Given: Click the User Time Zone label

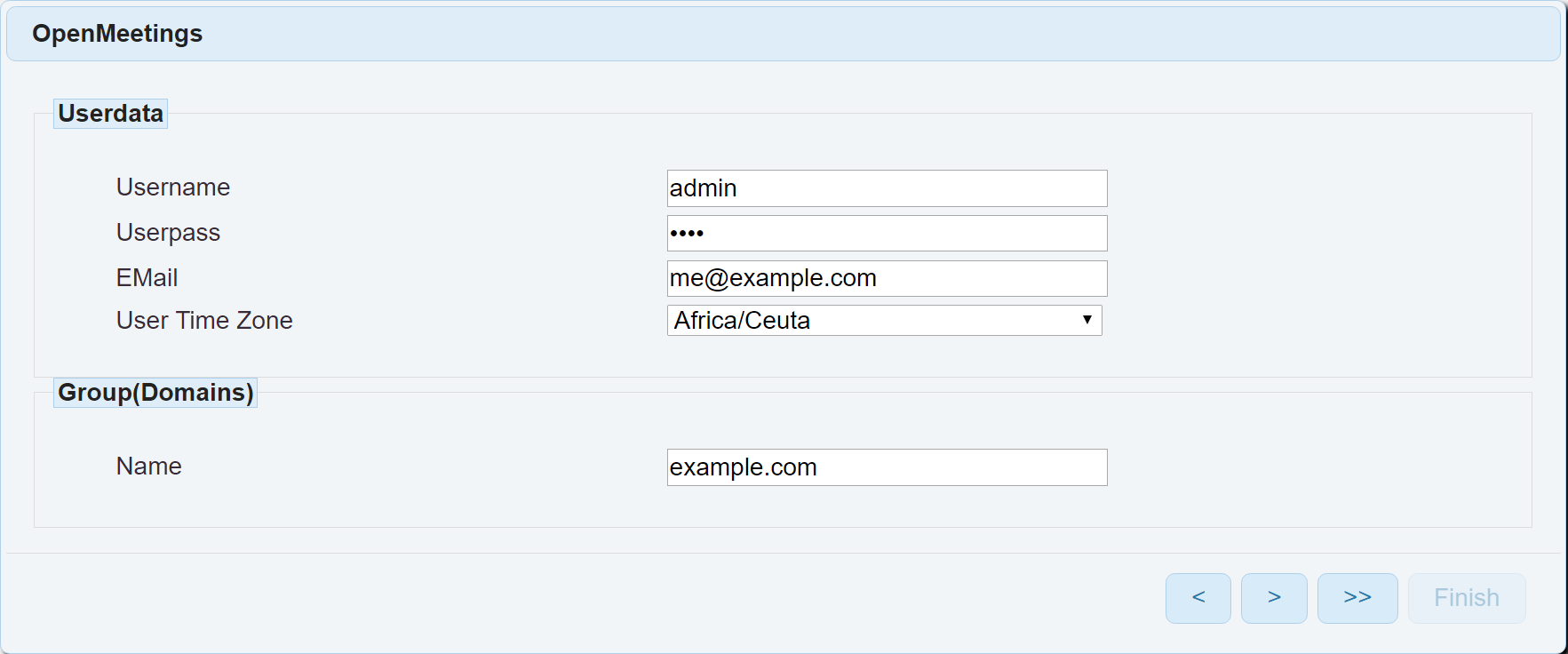Looking at the screenshot, I should coord(204,321).
